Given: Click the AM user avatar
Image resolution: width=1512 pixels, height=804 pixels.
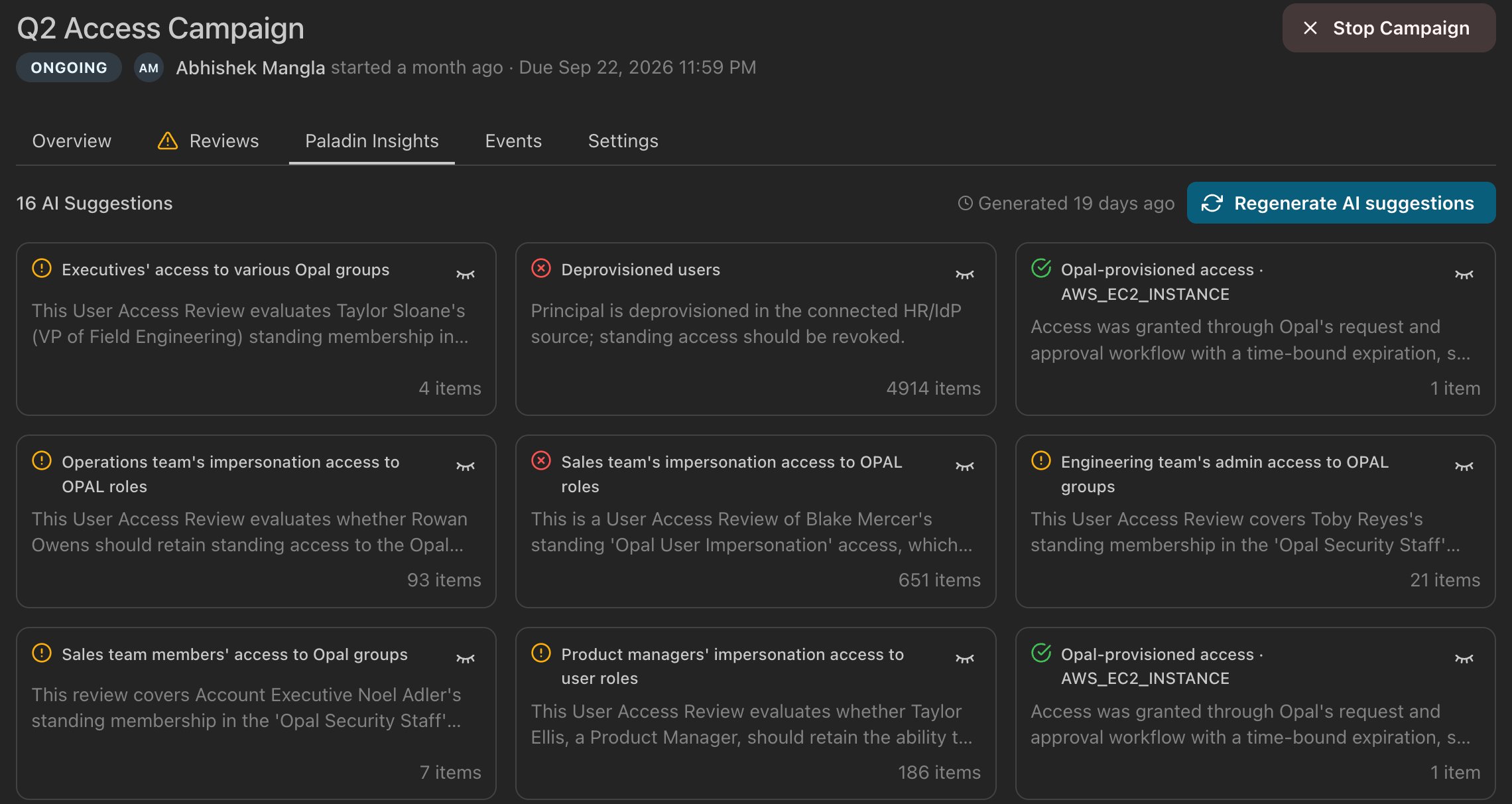Looking at the screenshot, I should coord(149,68).
